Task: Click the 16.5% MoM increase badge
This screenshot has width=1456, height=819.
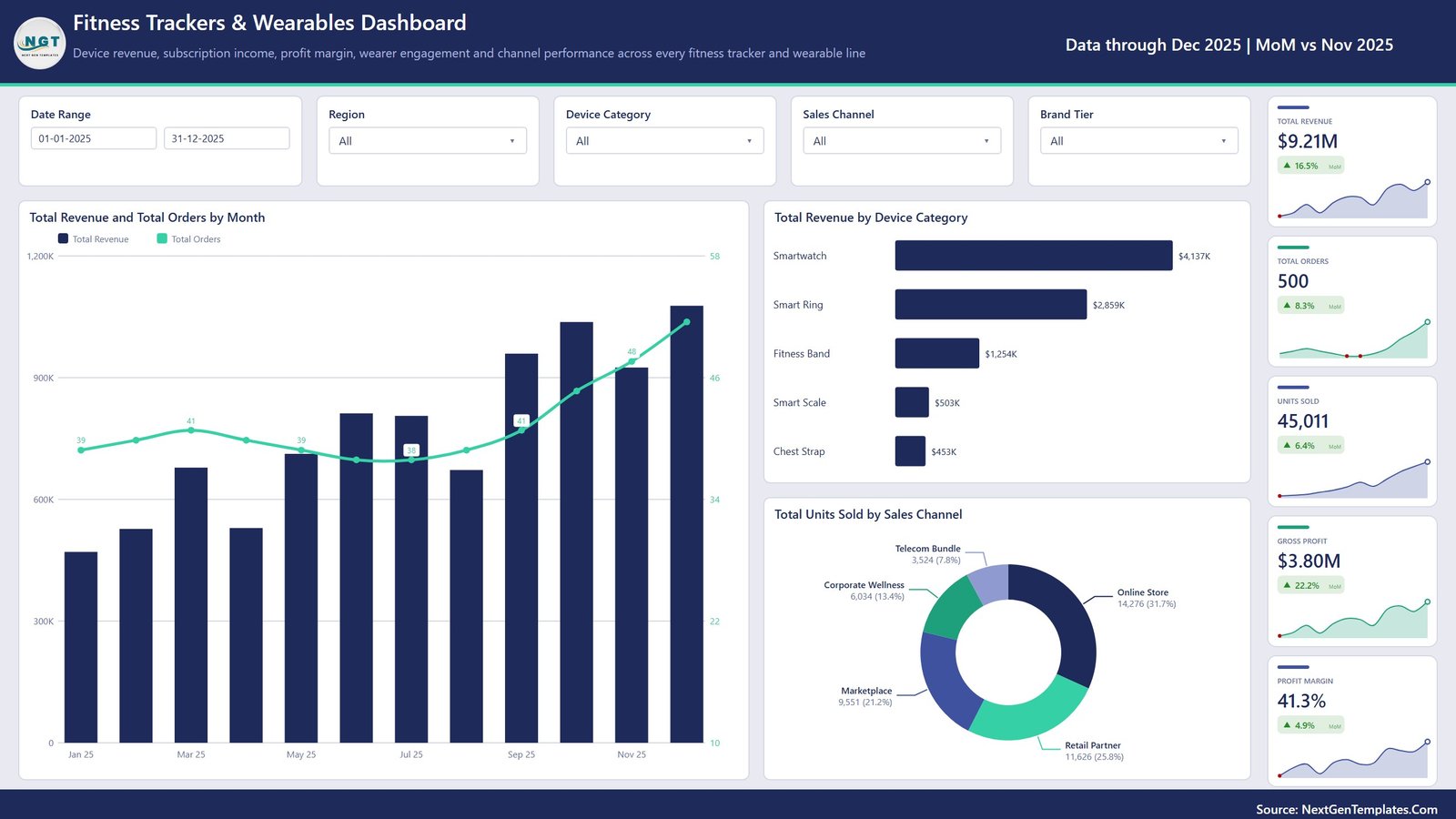Action: 1311,166
